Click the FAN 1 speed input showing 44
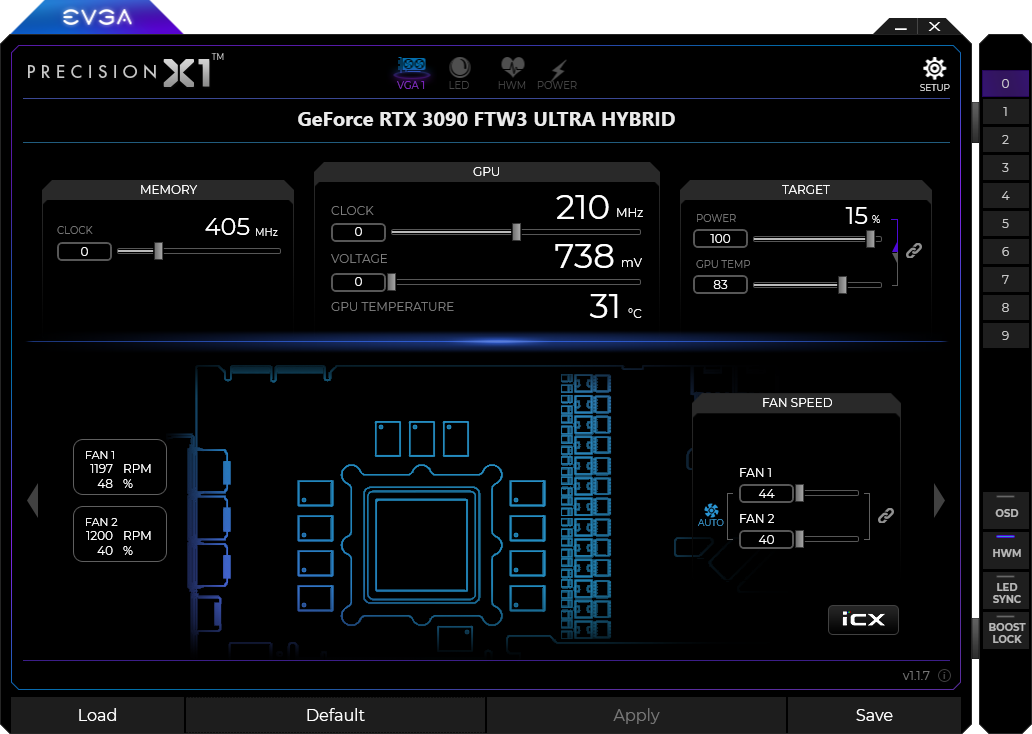The image size is (1032, 734). tap(766, 493)
